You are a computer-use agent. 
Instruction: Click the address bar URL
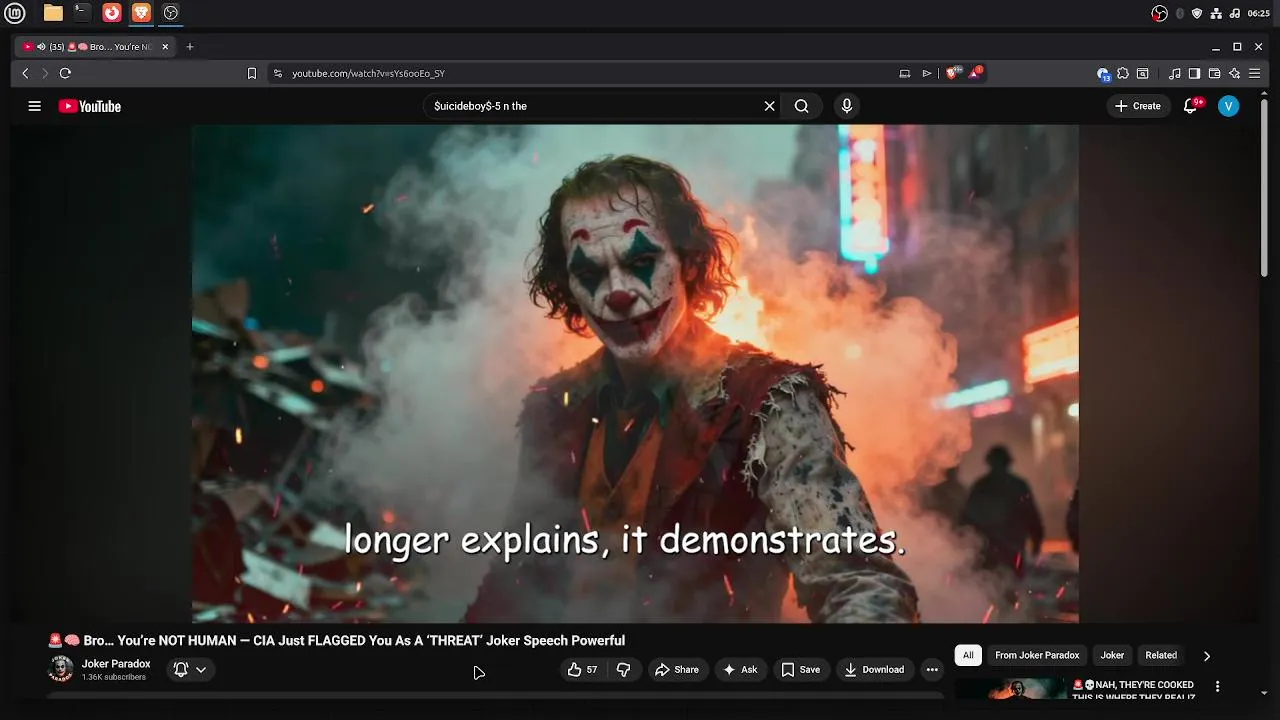[x=368, y=73]
